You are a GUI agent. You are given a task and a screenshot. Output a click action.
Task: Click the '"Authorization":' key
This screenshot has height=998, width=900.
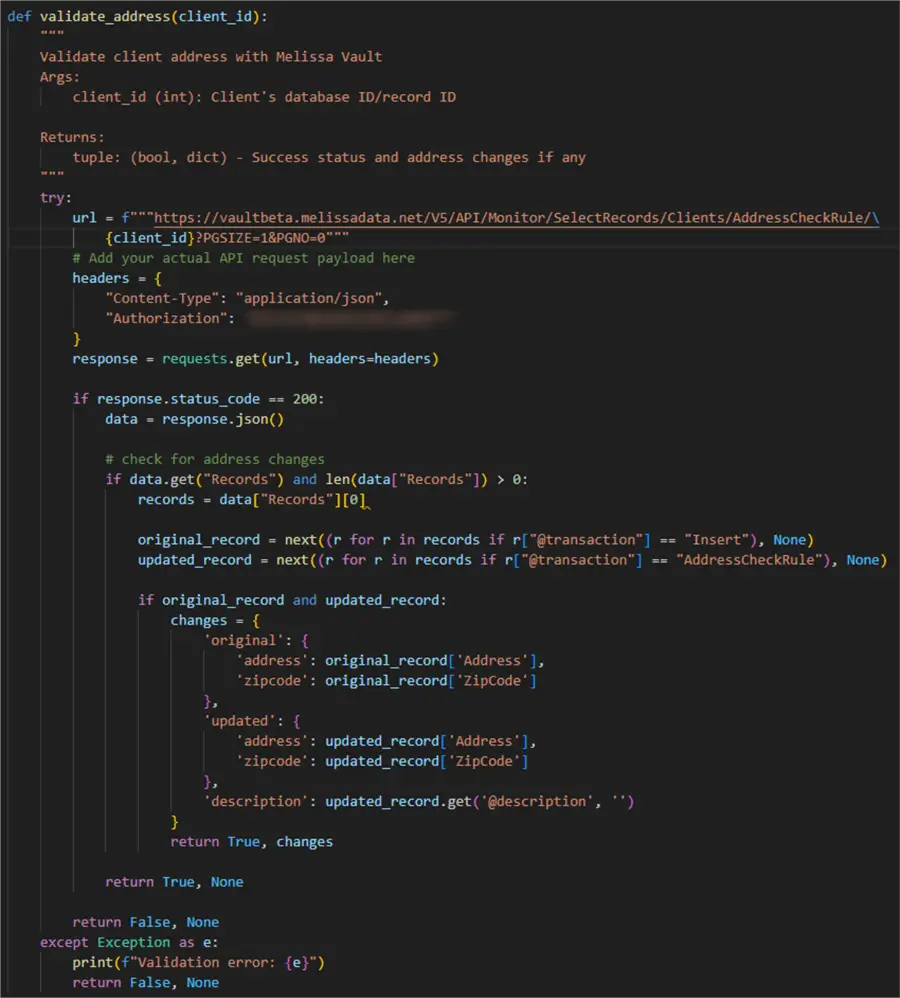(x=170, y=318)
